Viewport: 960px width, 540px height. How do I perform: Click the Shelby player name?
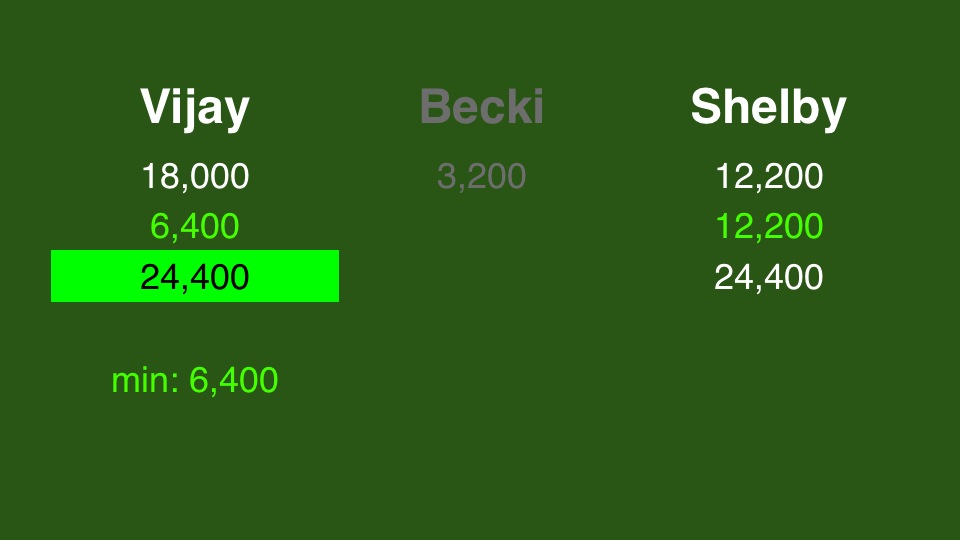768,108
